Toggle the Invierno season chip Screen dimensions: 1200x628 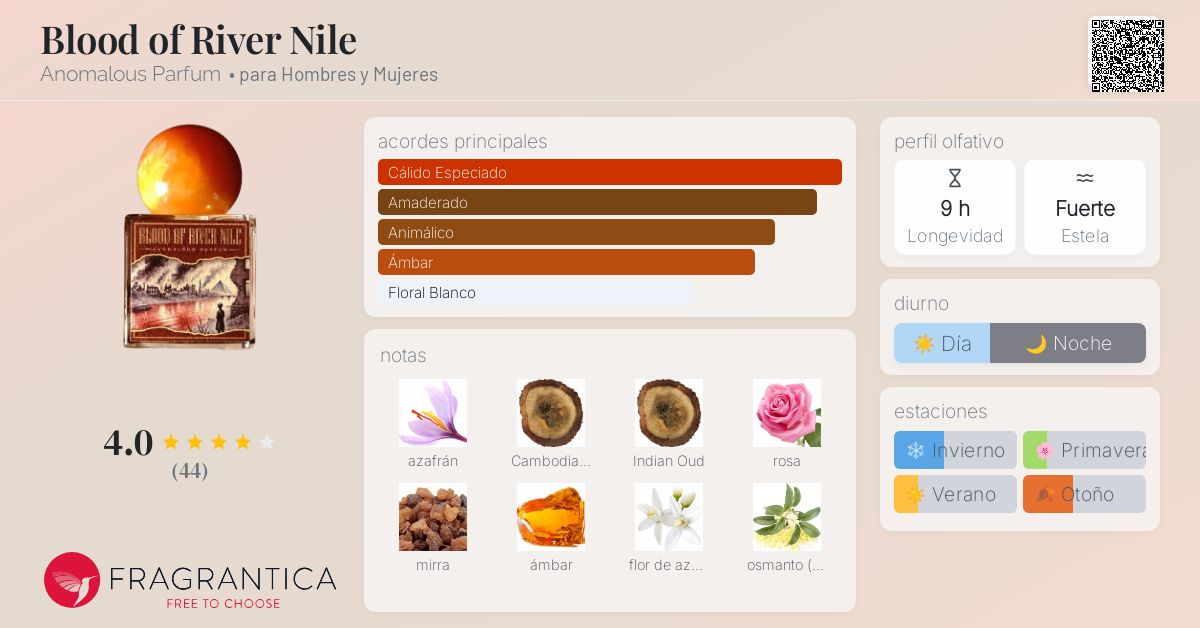955,450
